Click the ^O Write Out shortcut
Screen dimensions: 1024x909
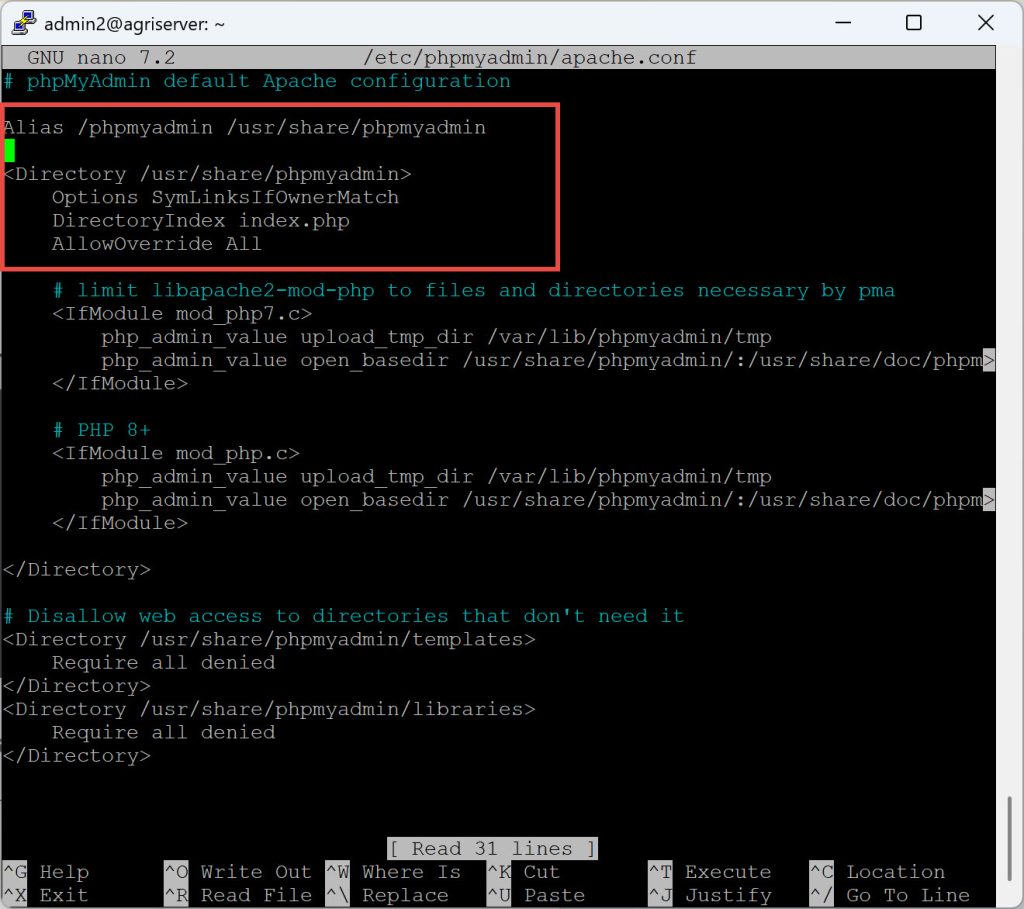238,872
